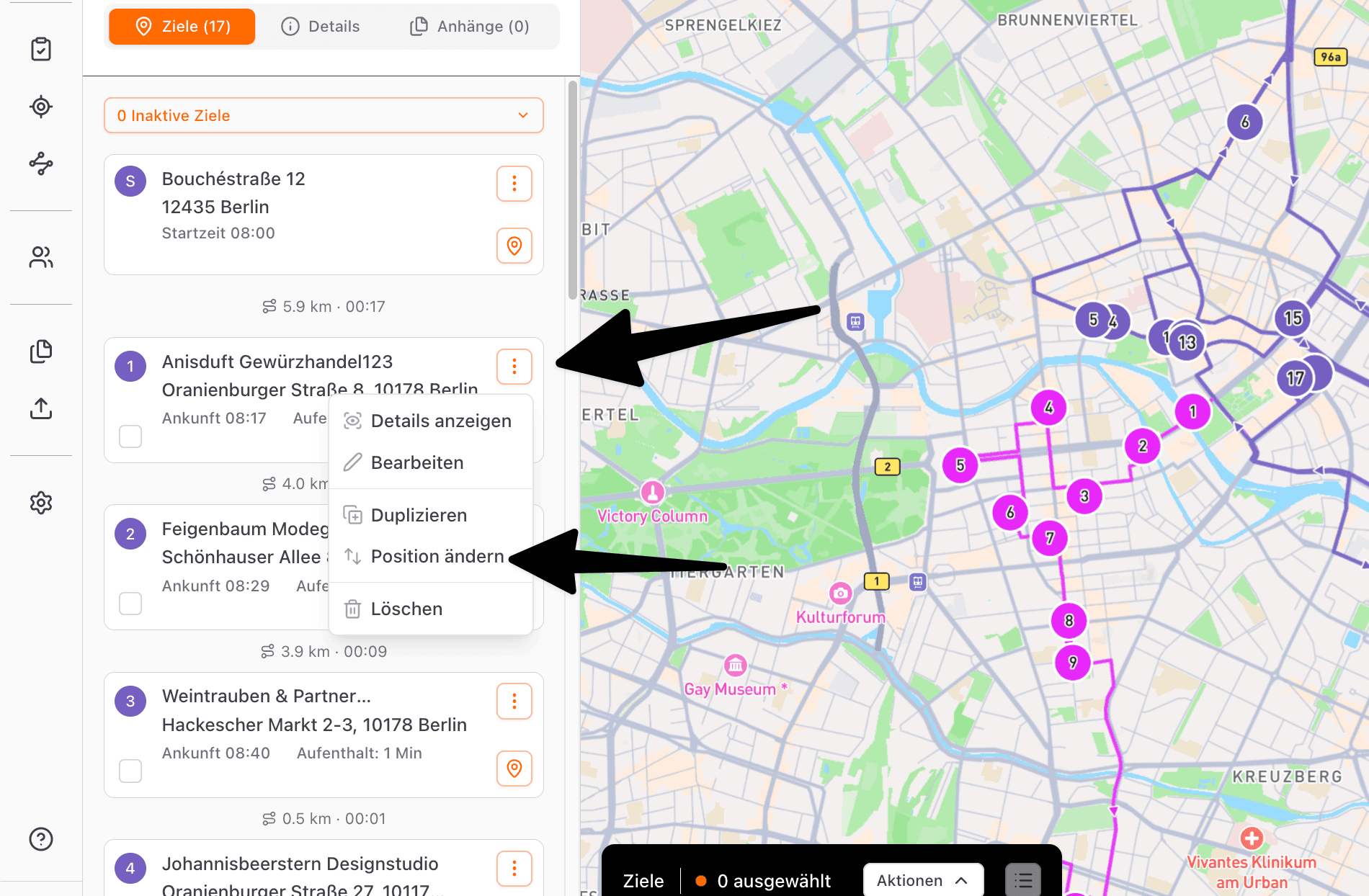Click the target location sidebar icon
This screenshot has width=1369, height=896.
click(41, 107)
